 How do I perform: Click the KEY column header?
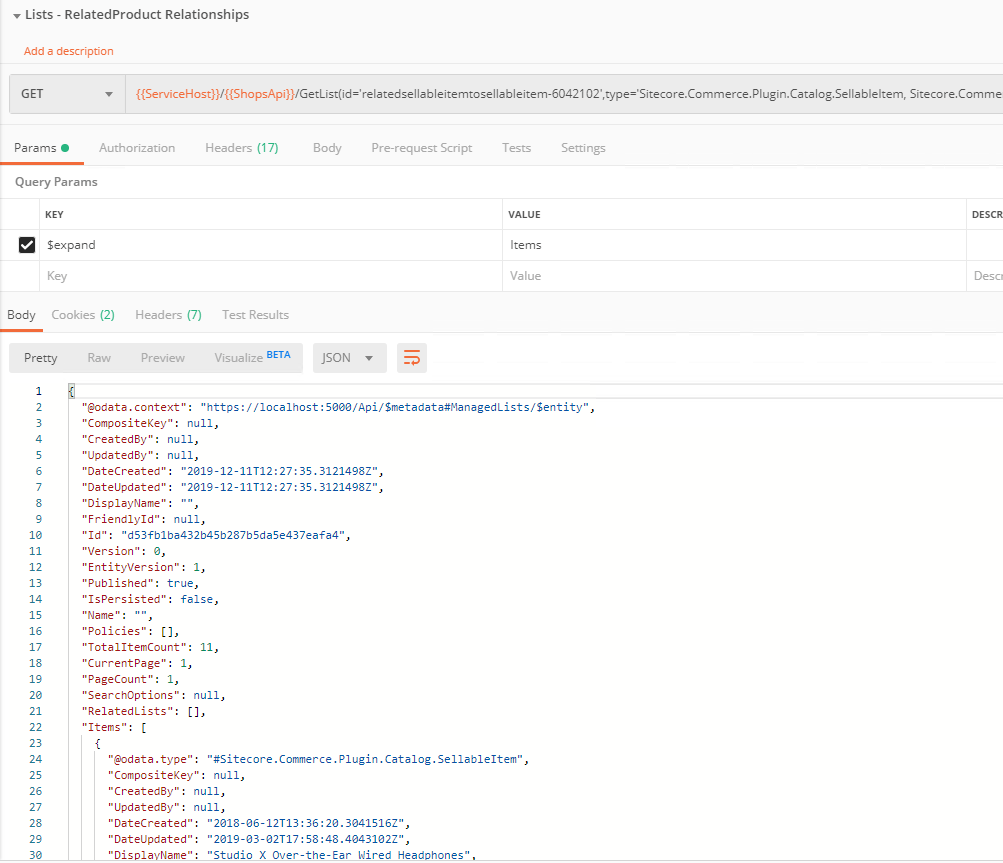[54, 215]
